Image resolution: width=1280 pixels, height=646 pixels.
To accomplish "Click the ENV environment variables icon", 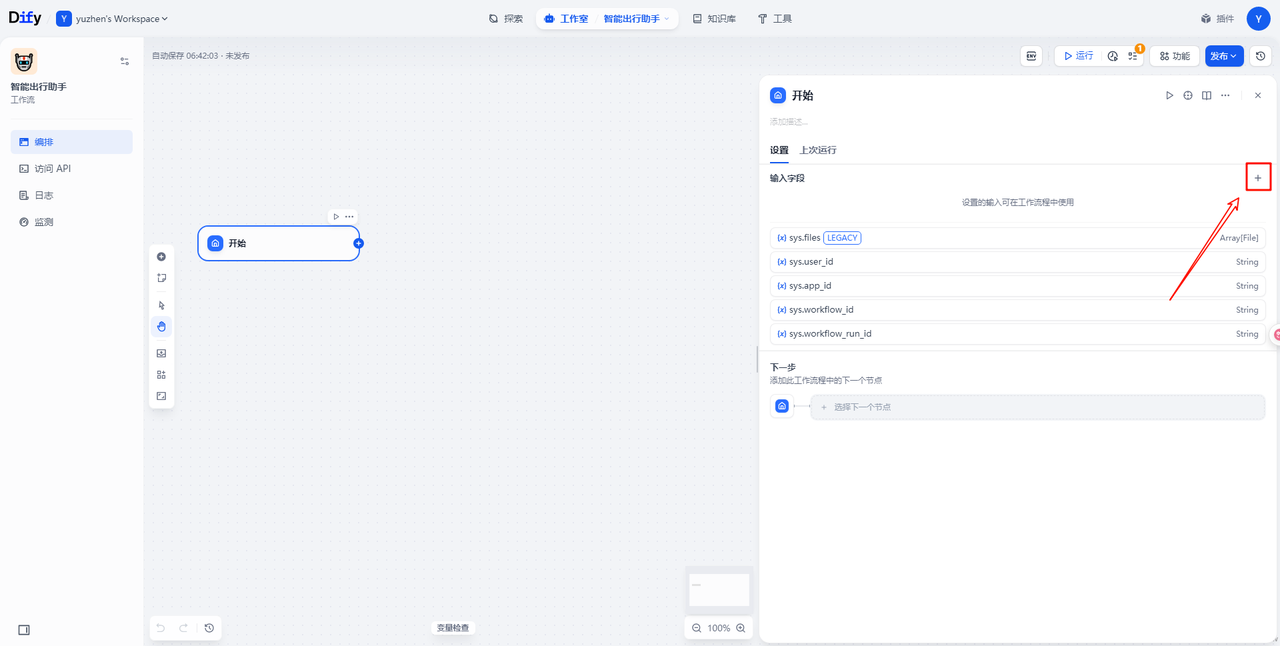I will 1031,56.
